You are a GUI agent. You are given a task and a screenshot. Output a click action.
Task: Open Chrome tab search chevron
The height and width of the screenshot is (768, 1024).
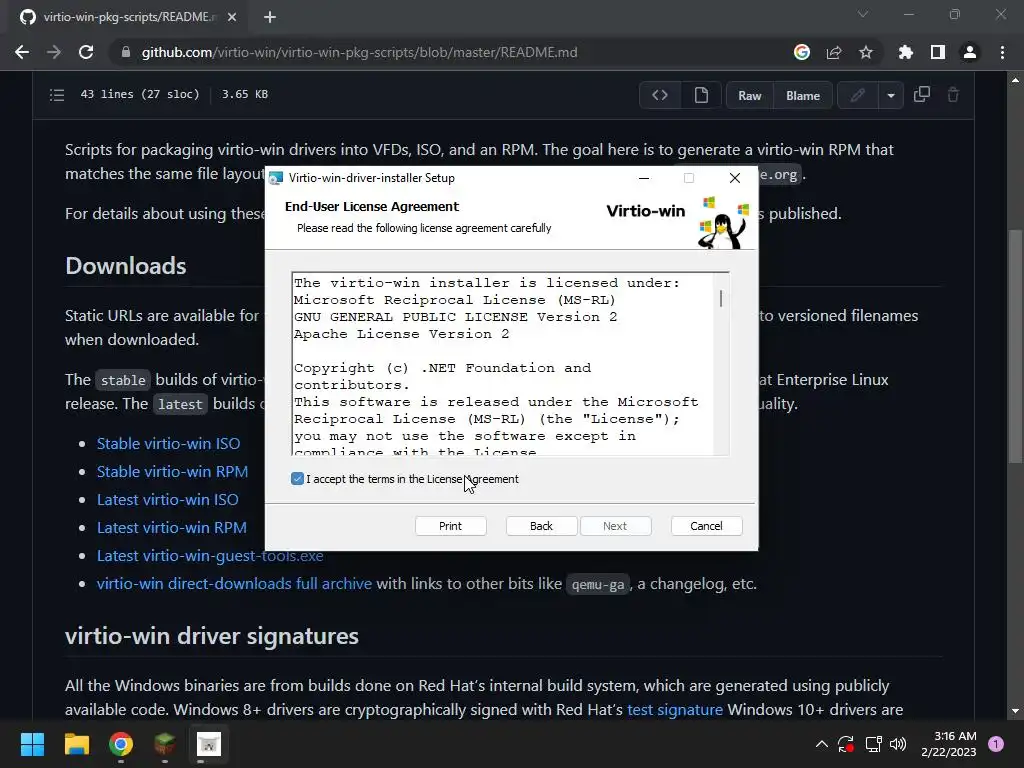click(x=863, y=14)
